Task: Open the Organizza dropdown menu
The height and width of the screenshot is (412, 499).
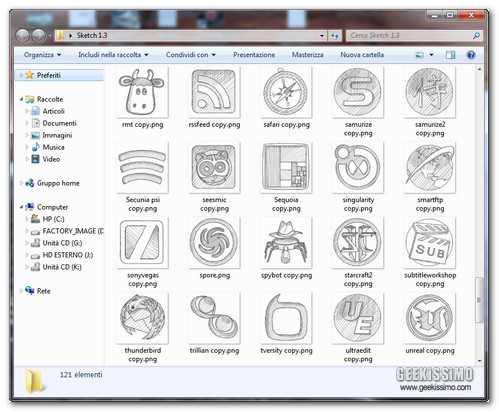Action: tap(42, 55)
